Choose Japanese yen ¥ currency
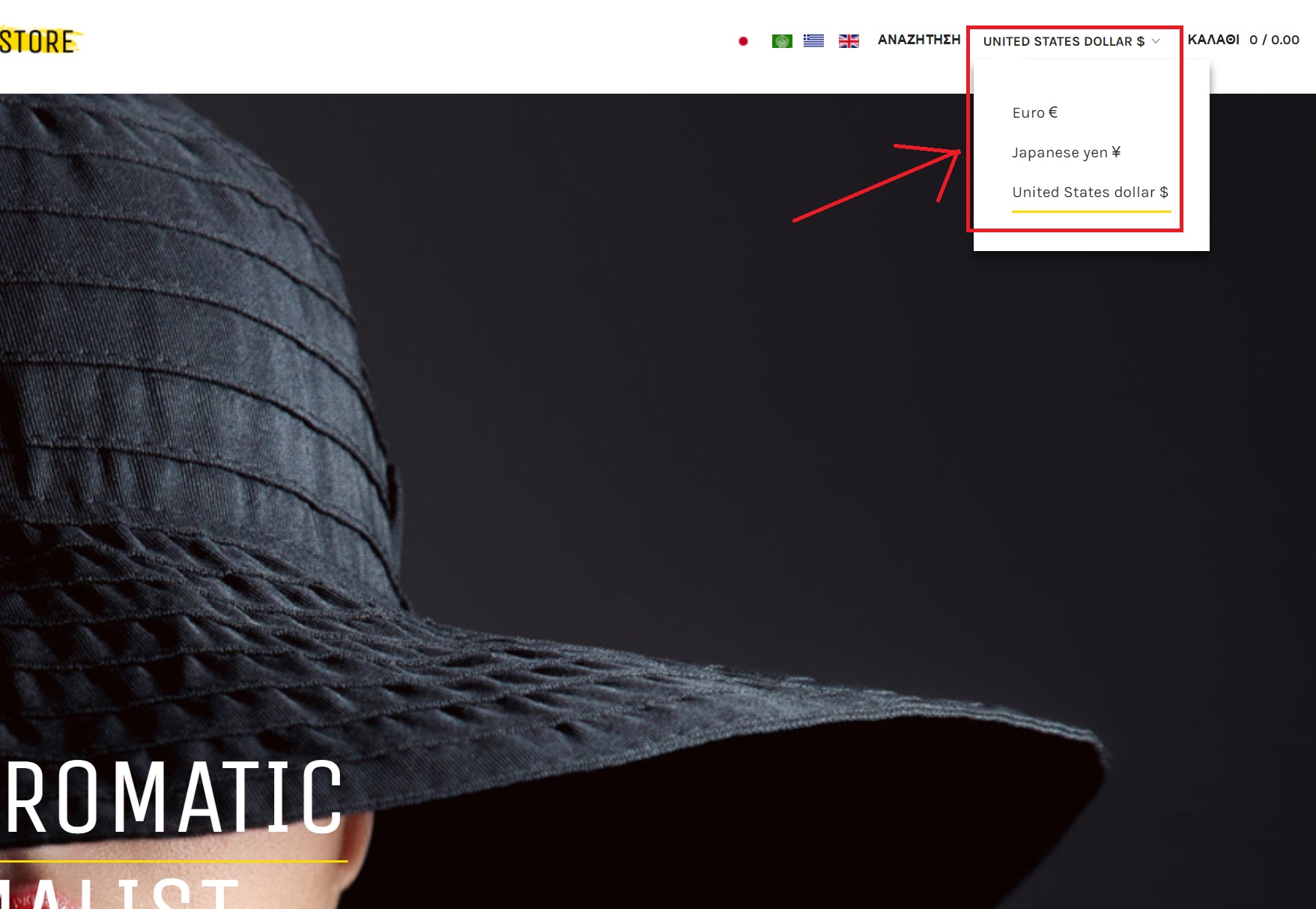The height and width of the screenshot is (909, 1316). pyautogui.click(x=1067, y=152)
